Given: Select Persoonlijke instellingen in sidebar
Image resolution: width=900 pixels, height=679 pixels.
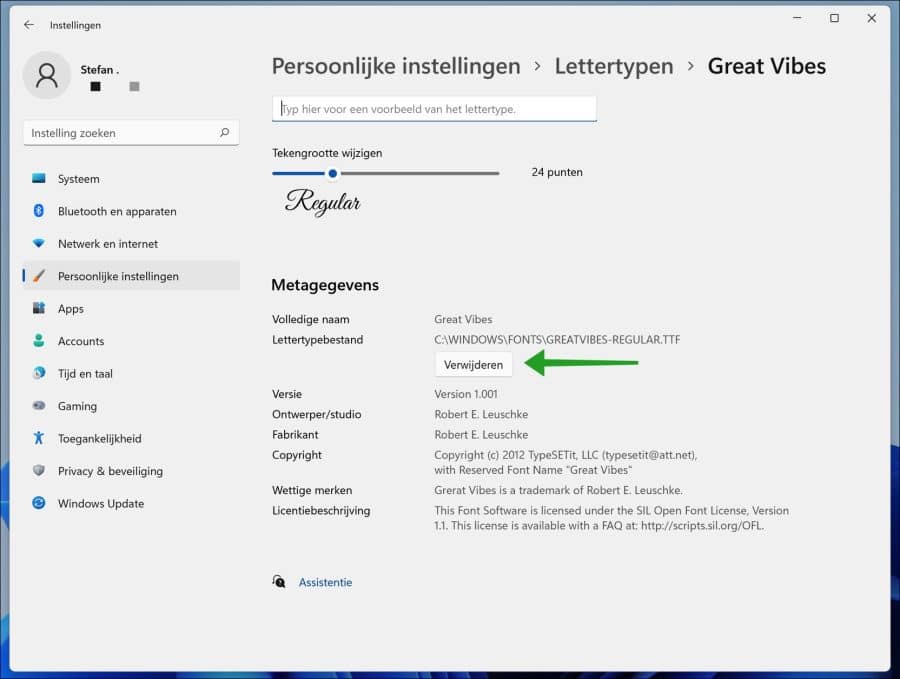Looking at the screenshot, I should click(x=131, y=276).
